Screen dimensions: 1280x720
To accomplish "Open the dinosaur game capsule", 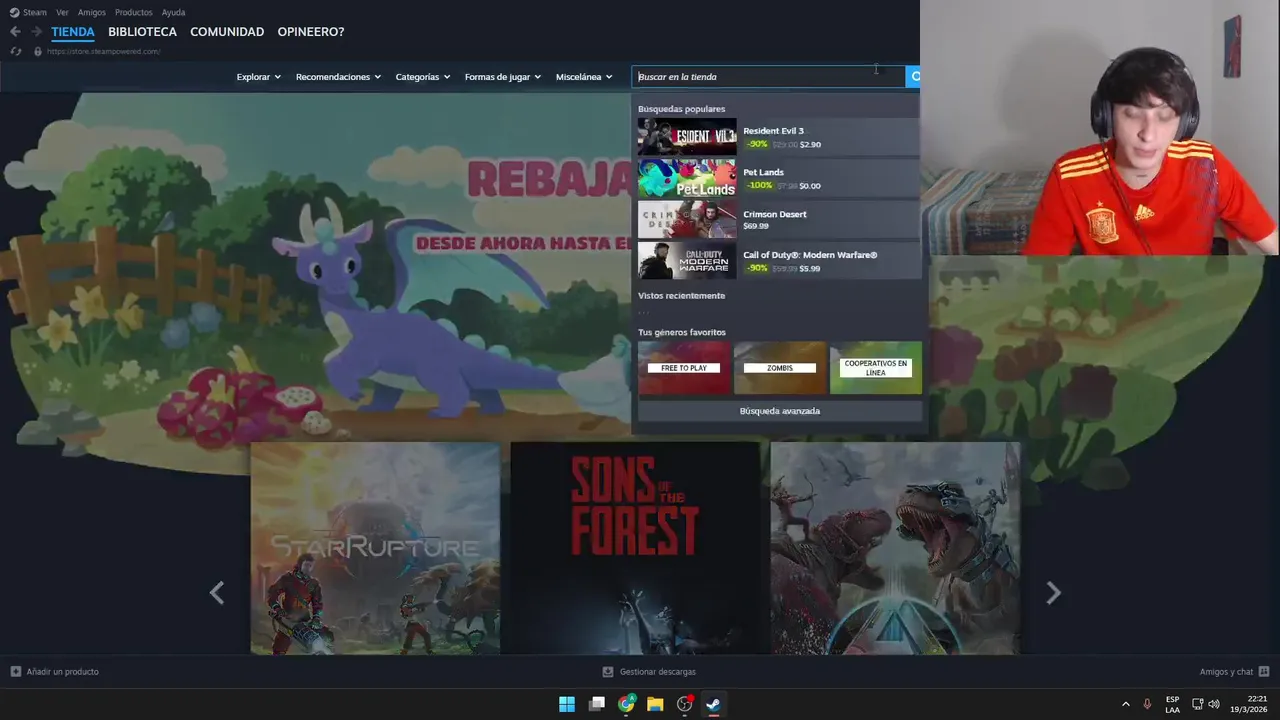I will point(895,548).
